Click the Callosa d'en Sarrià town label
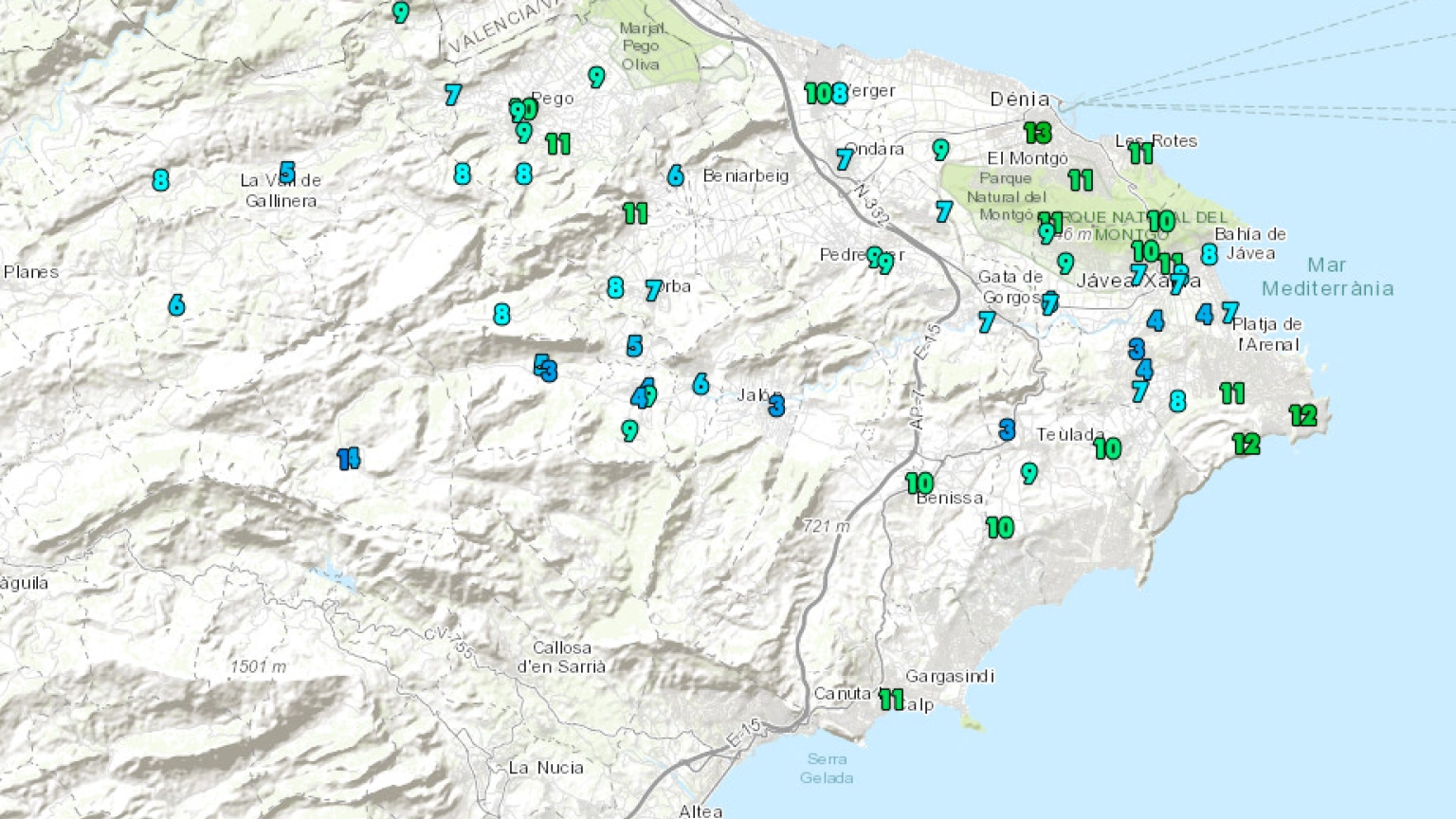The image size is (1456, 819). [561, 656]
